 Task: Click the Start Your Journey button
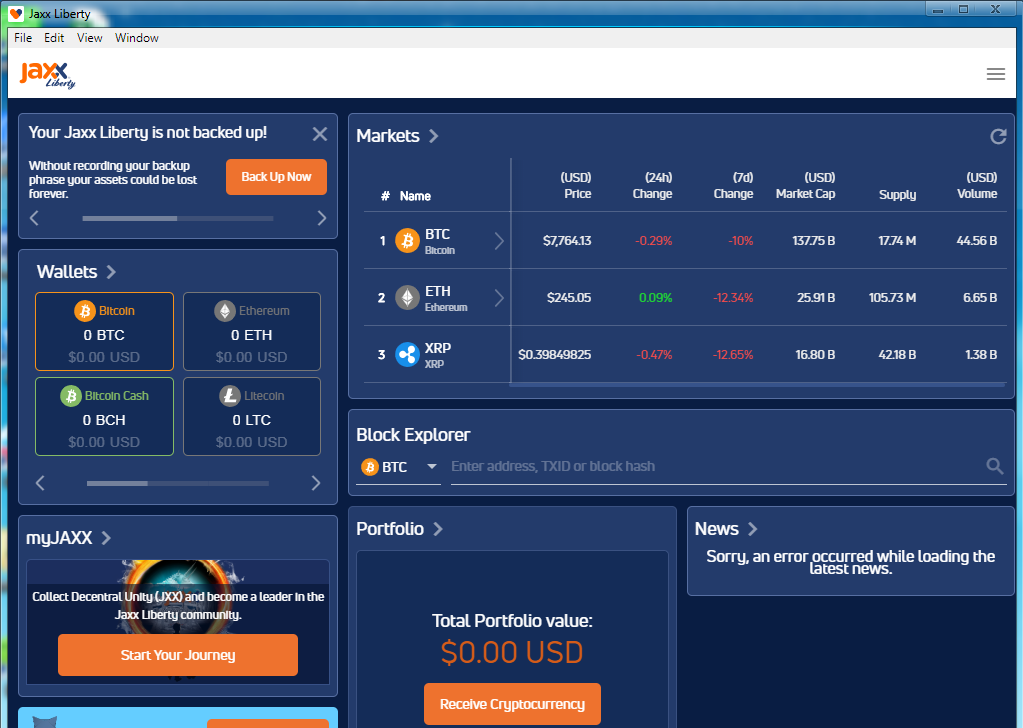[177, 655]
